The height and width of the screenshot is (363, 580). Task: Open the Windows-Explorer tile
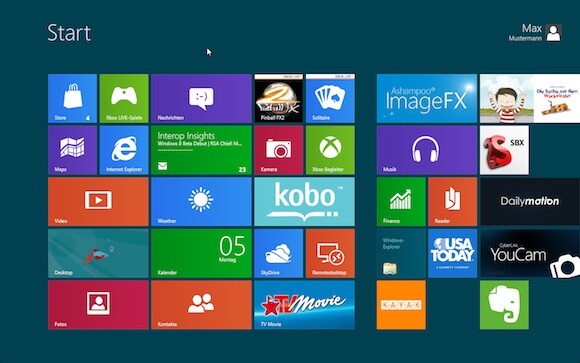tap(401, 253)
